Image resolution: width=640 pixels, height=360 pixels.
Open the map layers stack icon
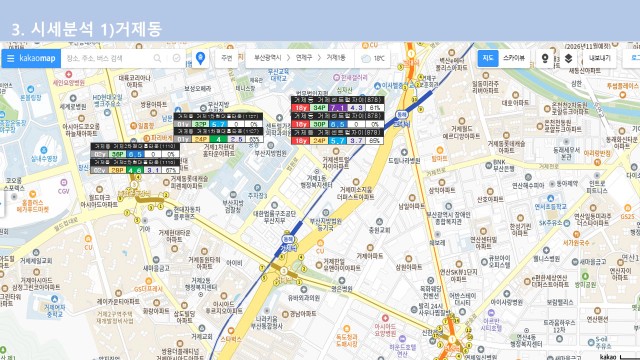pos(568,58)
